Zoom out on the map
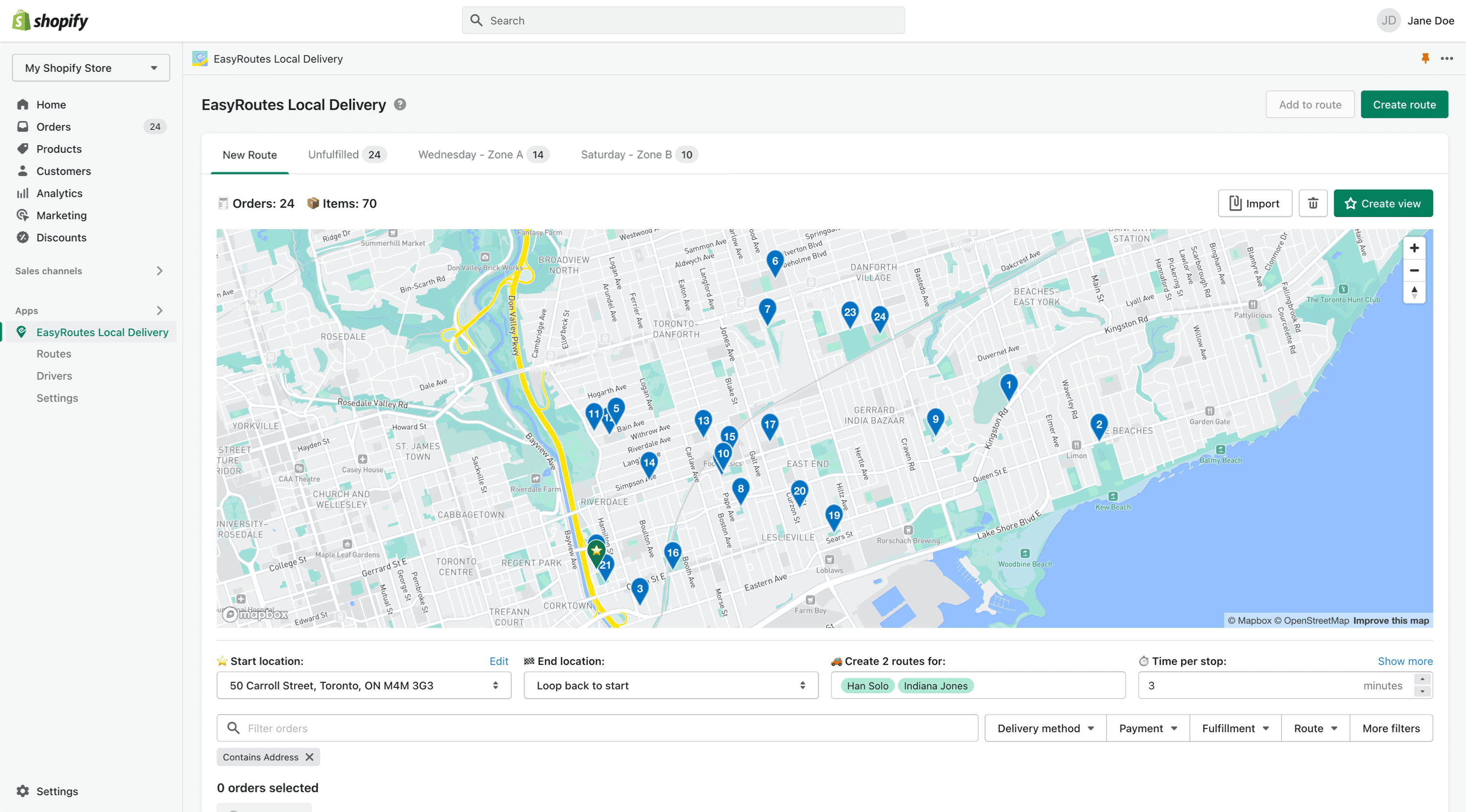1466x812 pixels. point(1414,270)
